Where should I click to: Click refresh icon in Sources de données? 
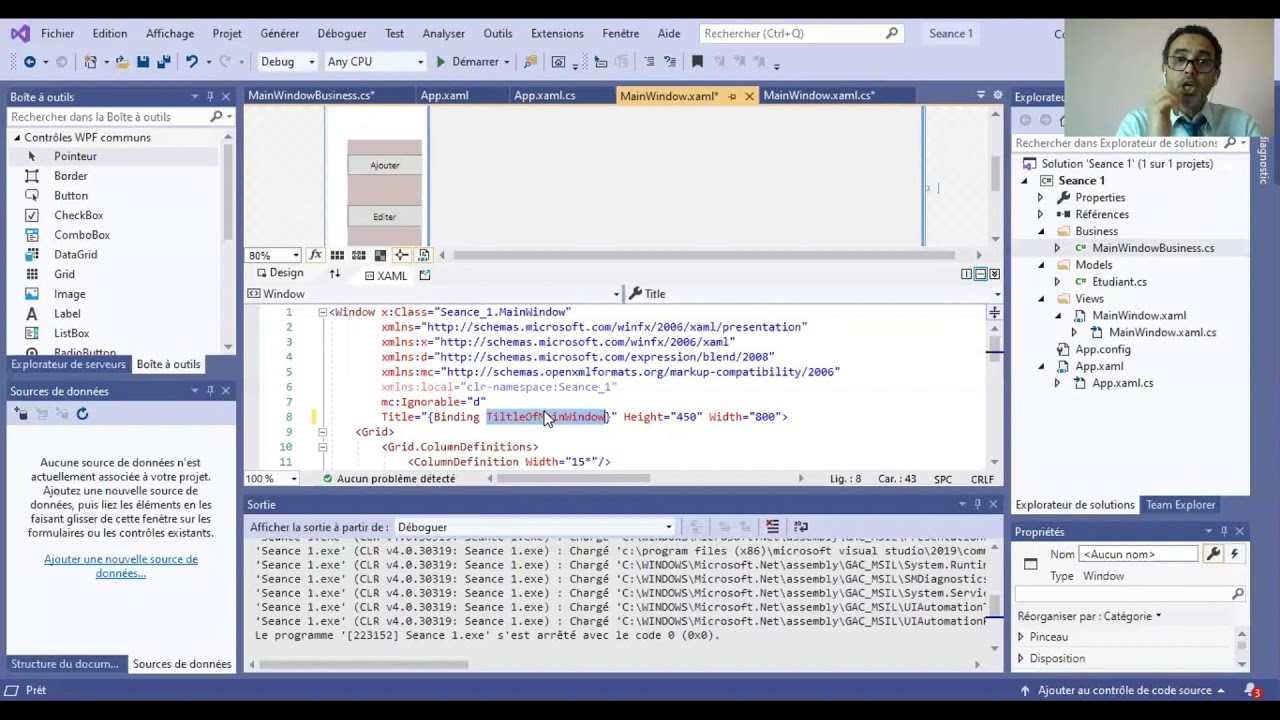(x=83, y=413)
